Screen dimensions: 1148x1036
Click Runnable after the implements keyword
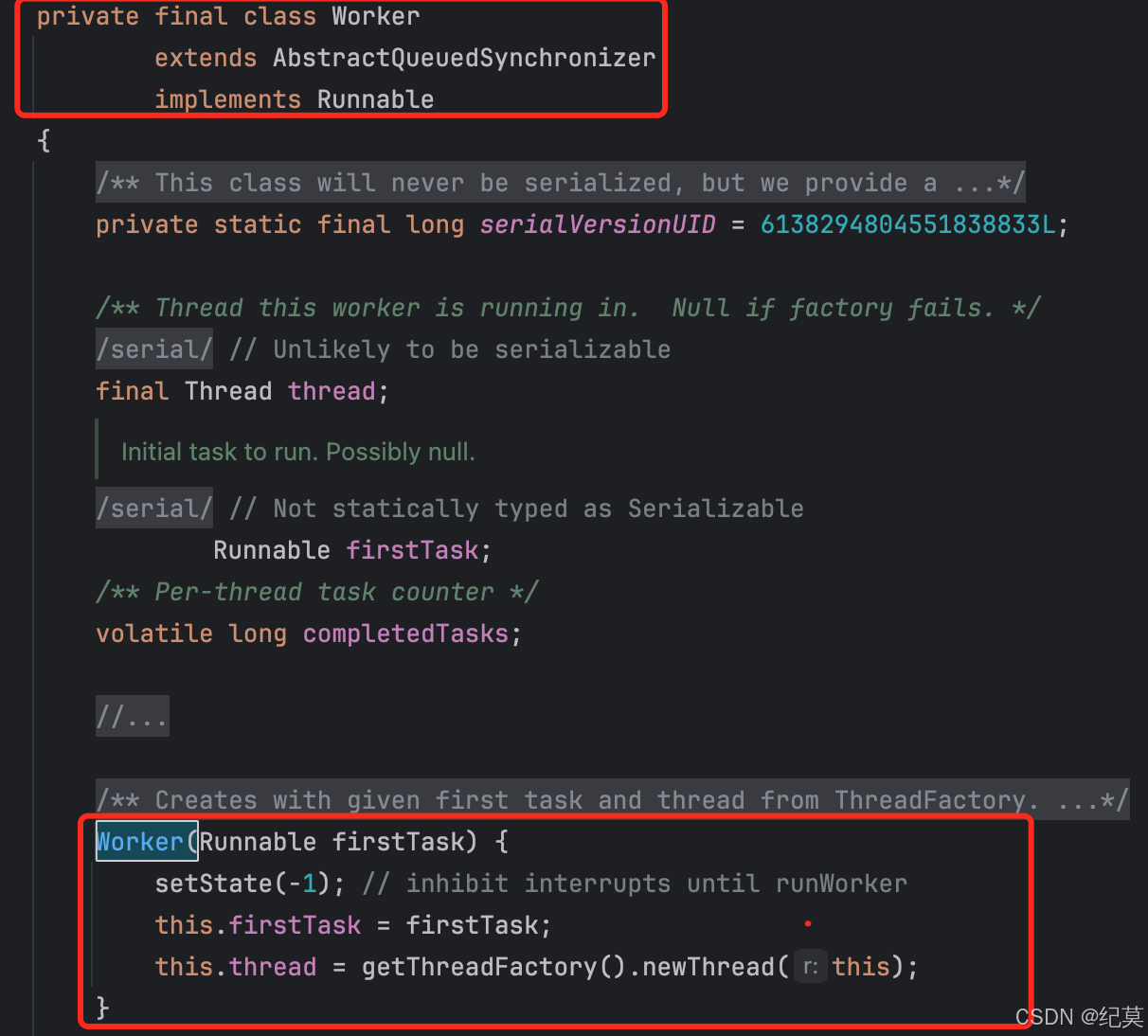[x=375, y=98]
